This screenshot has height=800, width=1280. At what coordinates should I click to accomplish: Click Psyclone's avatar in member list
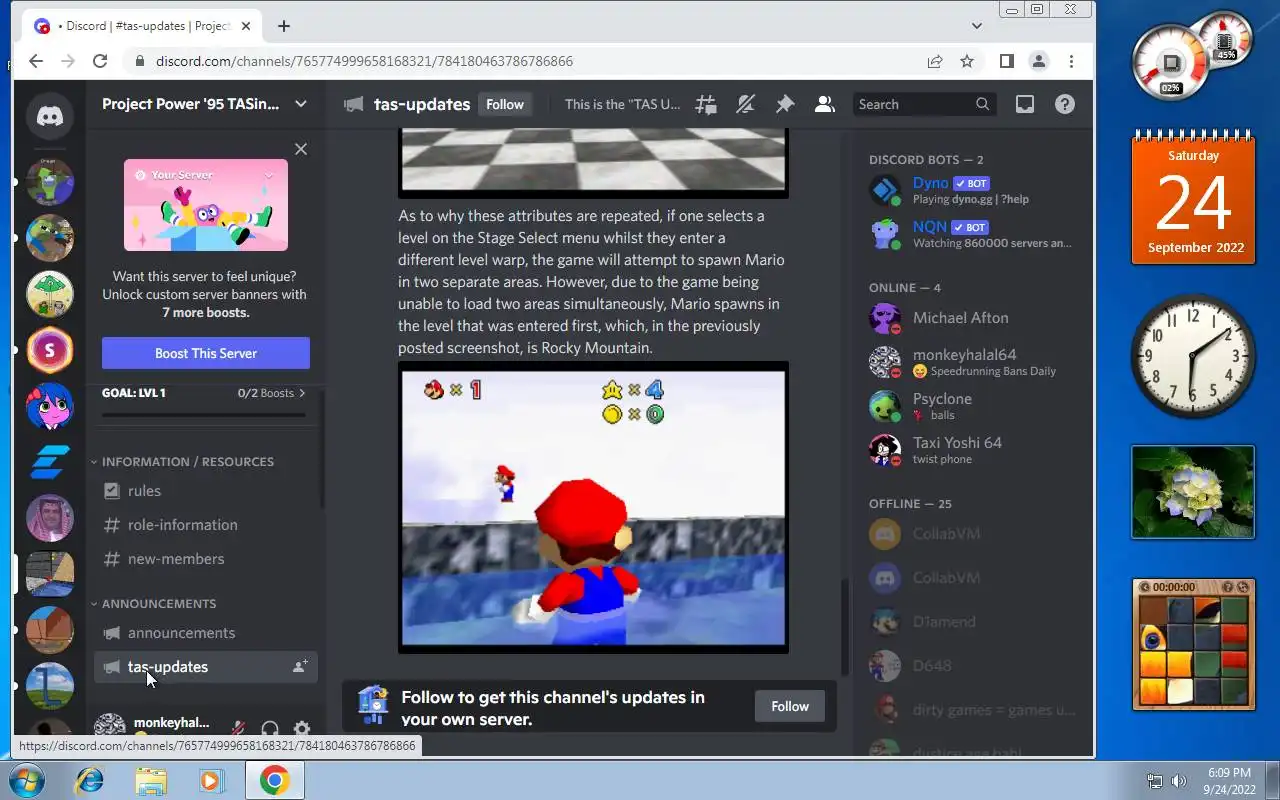coord(885,406)
